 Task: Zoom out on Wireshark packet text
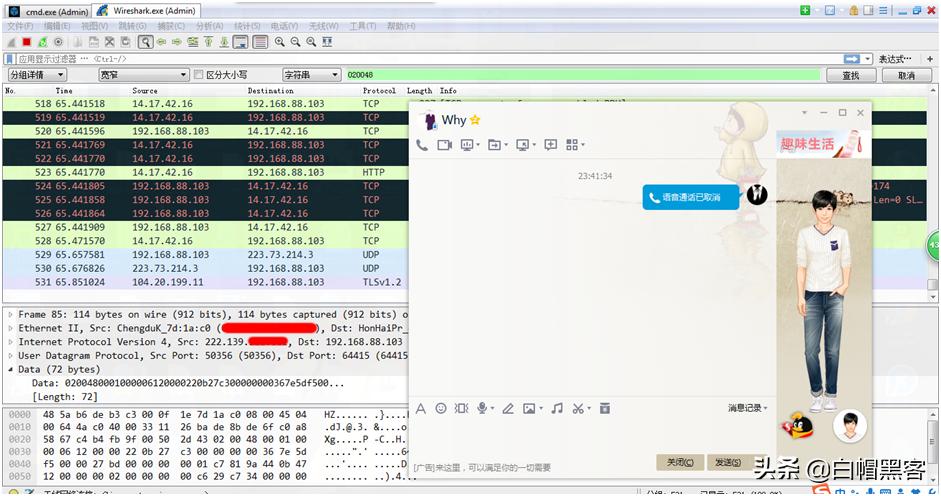[x=295, y=42]
